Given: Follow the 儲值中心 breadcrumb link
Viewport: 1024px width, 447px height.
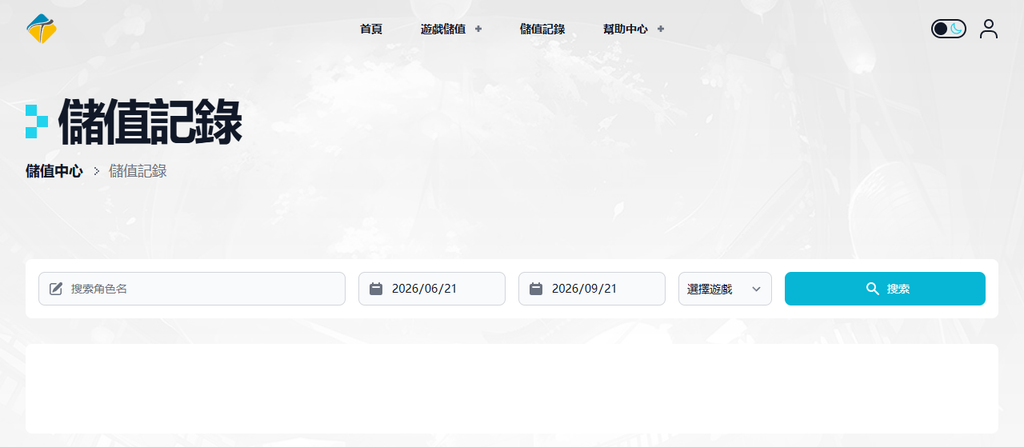Looking at the screenshot, I should 54,171.
